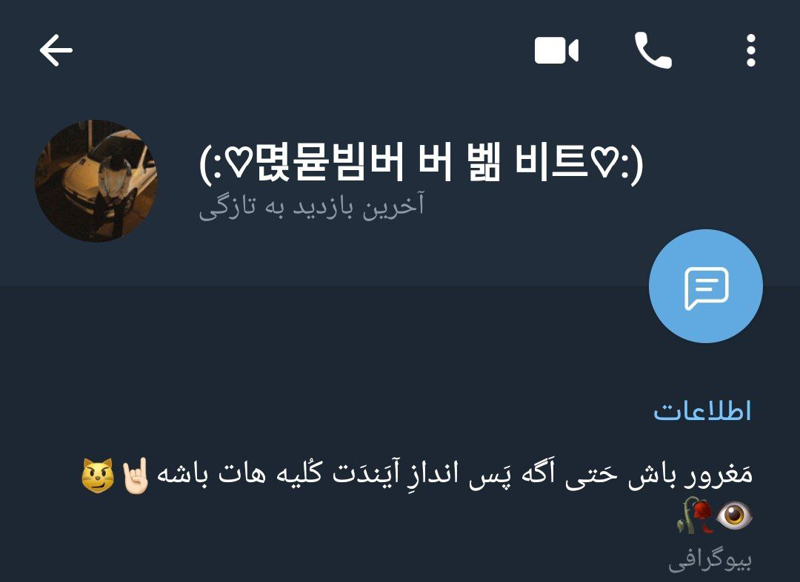Tap the "بیوگرافی" label under the bio
The width and height of the screenshot is (800, 582).
click(x=710, y=561)
